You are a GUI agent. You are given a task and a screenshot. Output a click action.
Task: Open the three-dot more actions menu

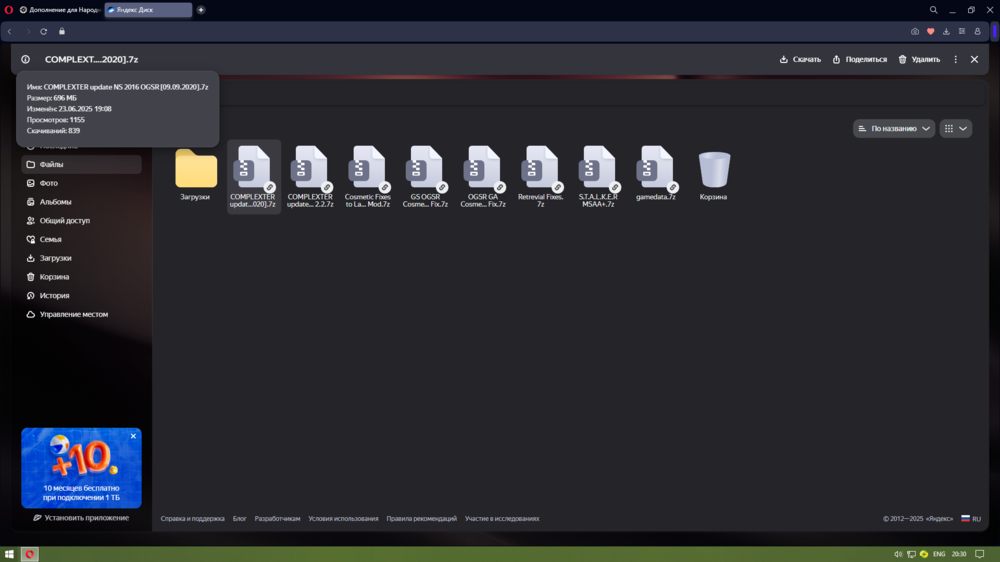pos(955,59)
